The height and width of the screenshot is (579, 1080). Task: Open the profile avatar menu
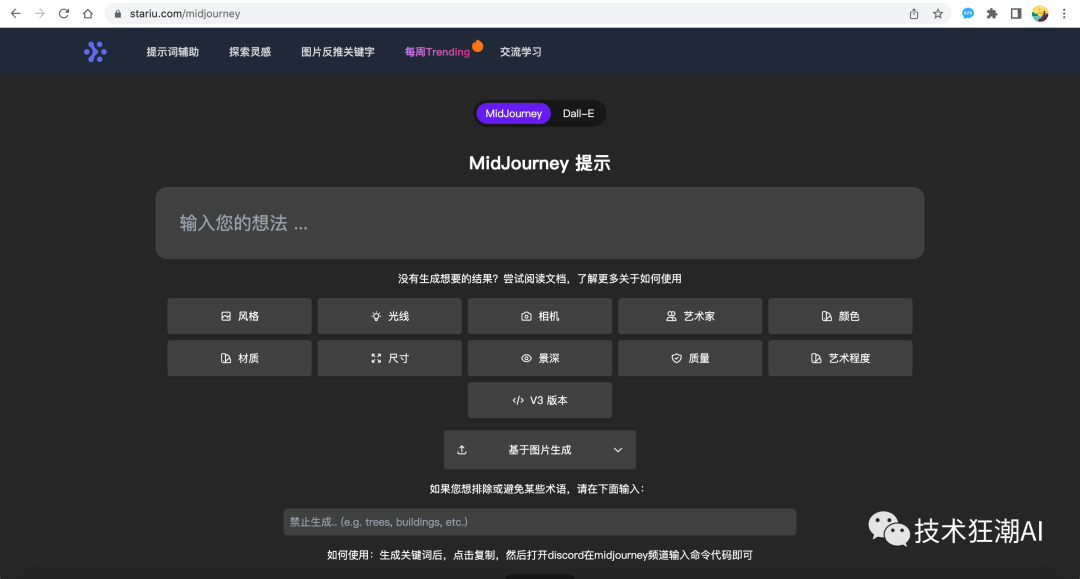coord(1040,14)
